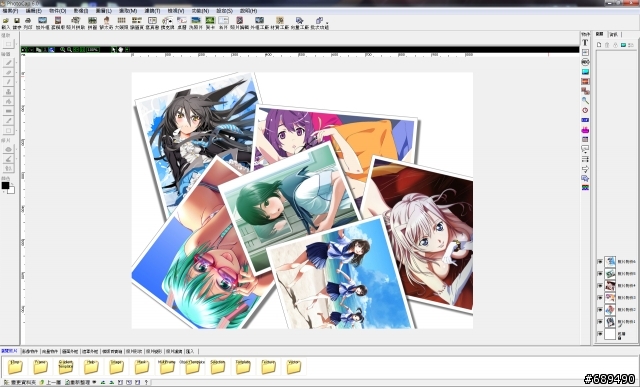Expand the dropdown arrow at toolbar's right end
This screenshot has width=640, height=387.
tap(327, 23)
